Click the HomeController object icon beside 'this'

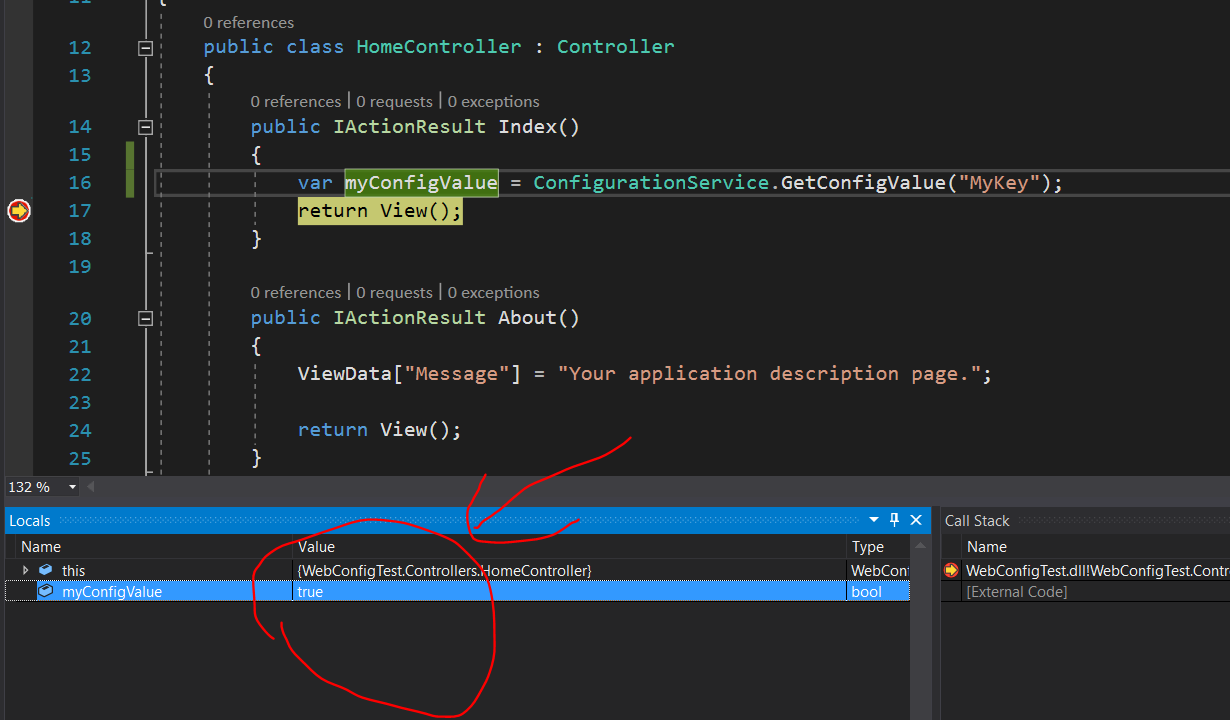coord(46,570)
